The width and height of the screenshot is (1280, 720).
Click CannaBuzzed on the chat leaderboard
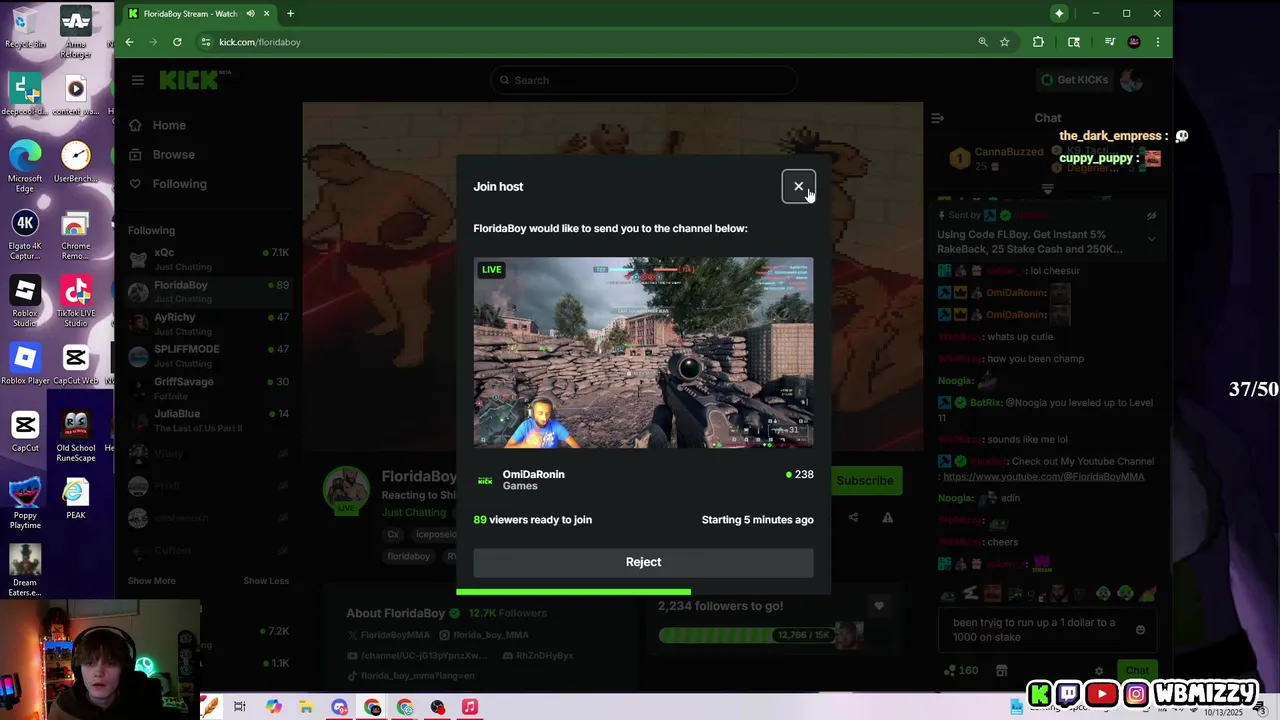[1008, 152]
